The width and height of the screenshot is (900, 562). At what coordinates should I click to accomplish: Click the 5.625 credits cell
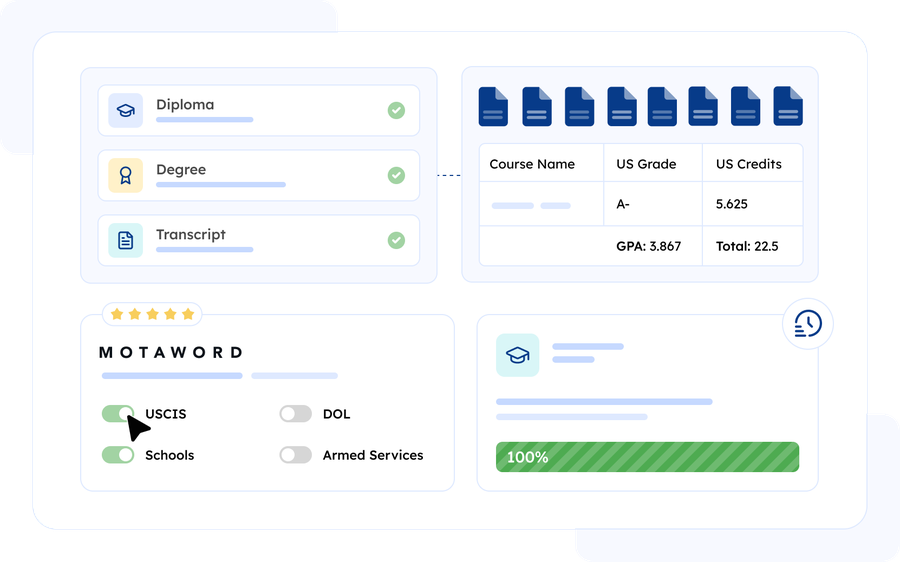point(752,204)
